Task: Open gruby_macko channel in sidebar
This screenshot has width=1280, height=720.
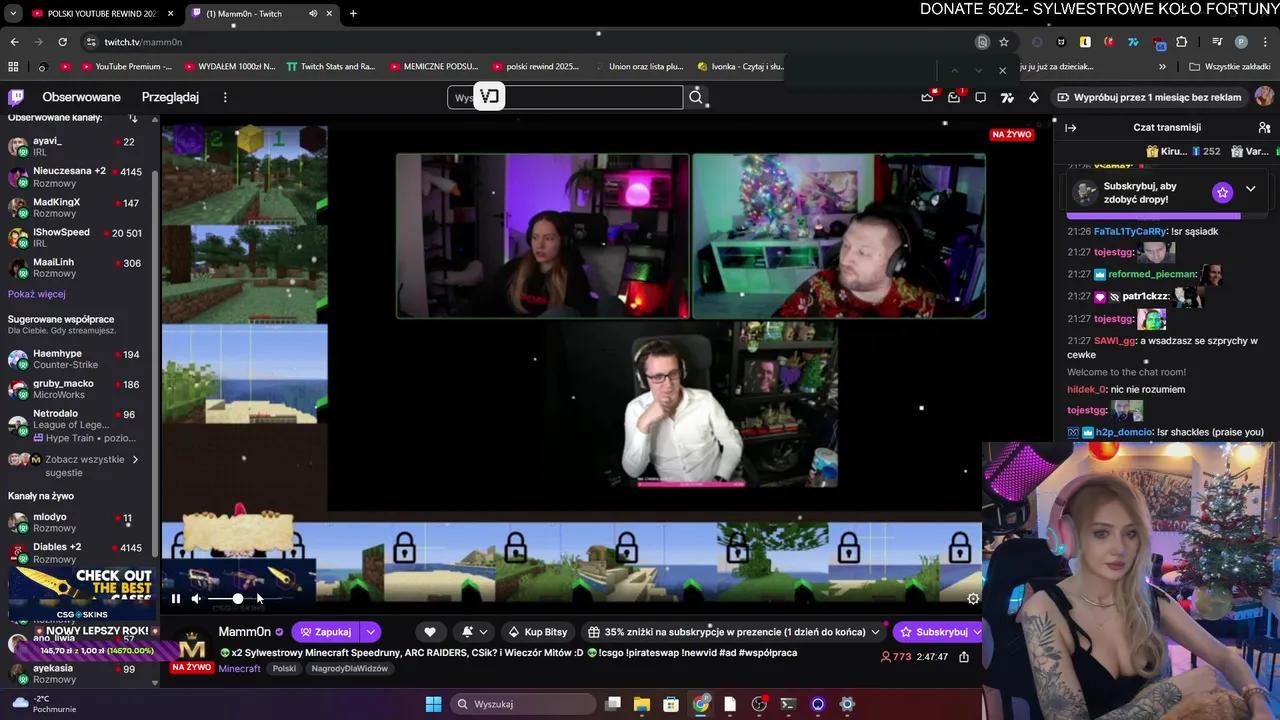Action: coord(78,389)
